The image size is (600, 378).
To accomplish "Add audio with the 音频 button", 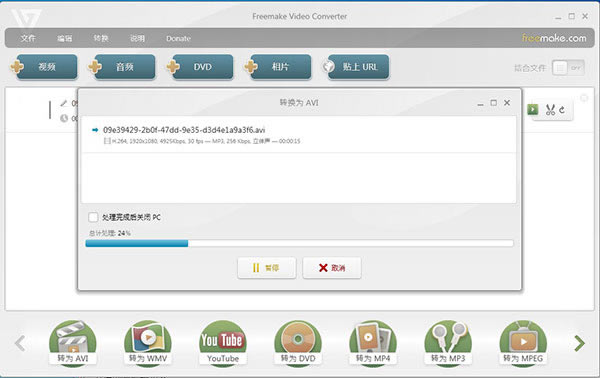I will [x=125, y=67].
